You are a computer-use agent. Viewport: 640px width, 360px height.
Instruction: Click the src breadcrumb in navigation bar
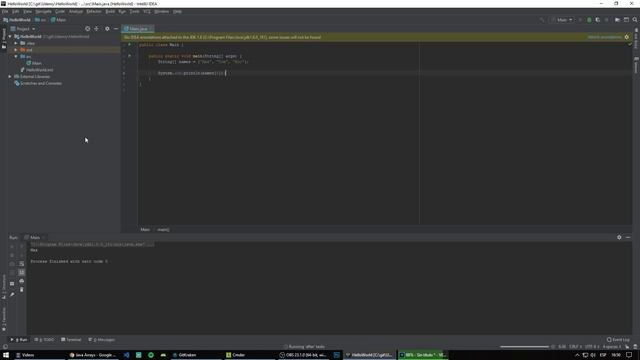40,20
